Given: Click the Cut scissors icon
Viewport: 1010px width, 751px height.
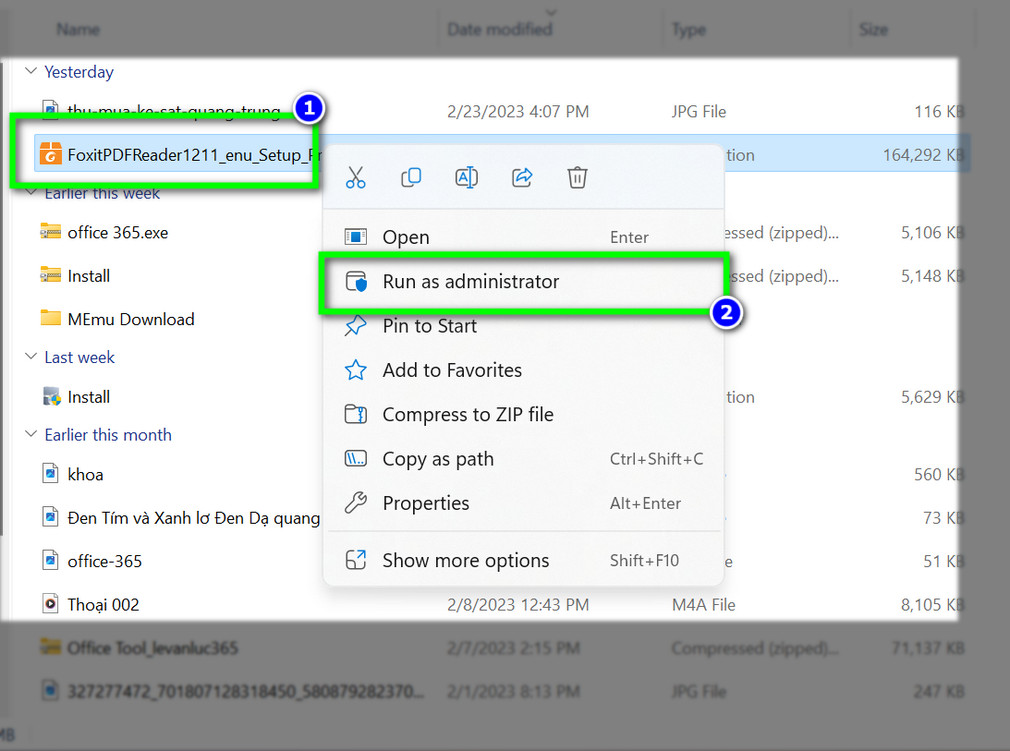Looking at the screenshot, I should [x=356, y=177].
